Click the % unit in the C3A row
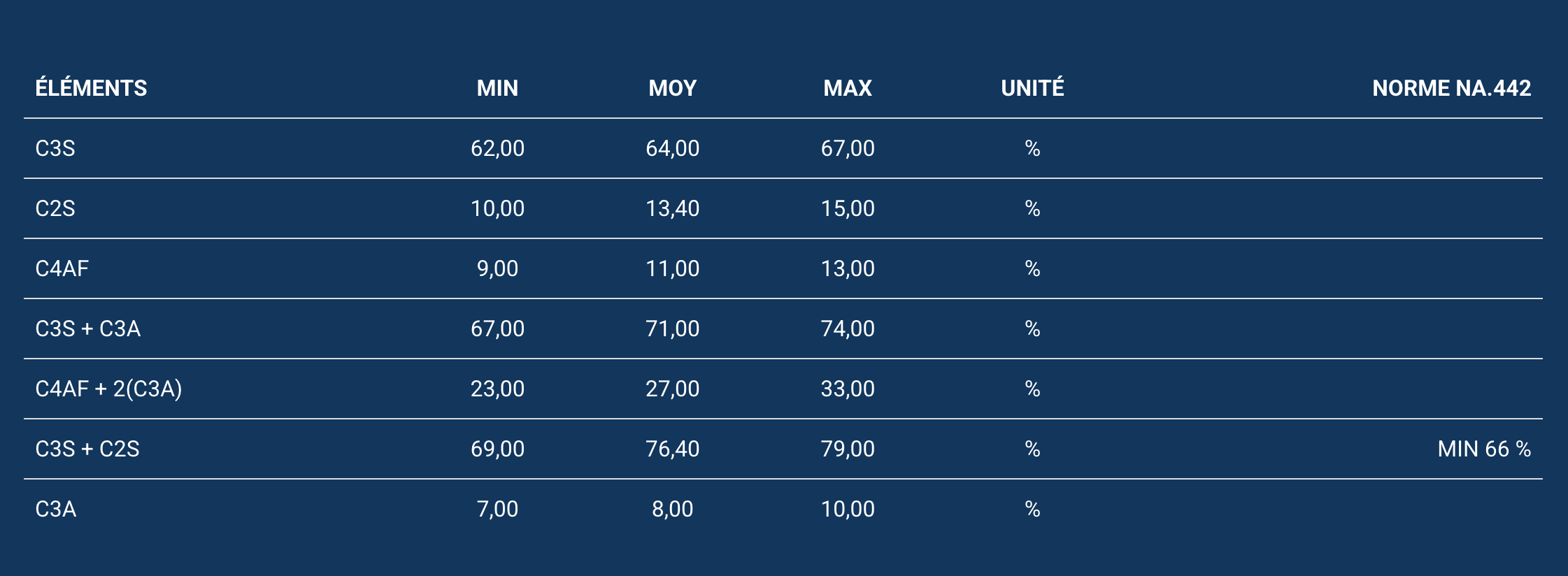The height and width of the screenshot is (576, 1568). tap(1032, 509)
